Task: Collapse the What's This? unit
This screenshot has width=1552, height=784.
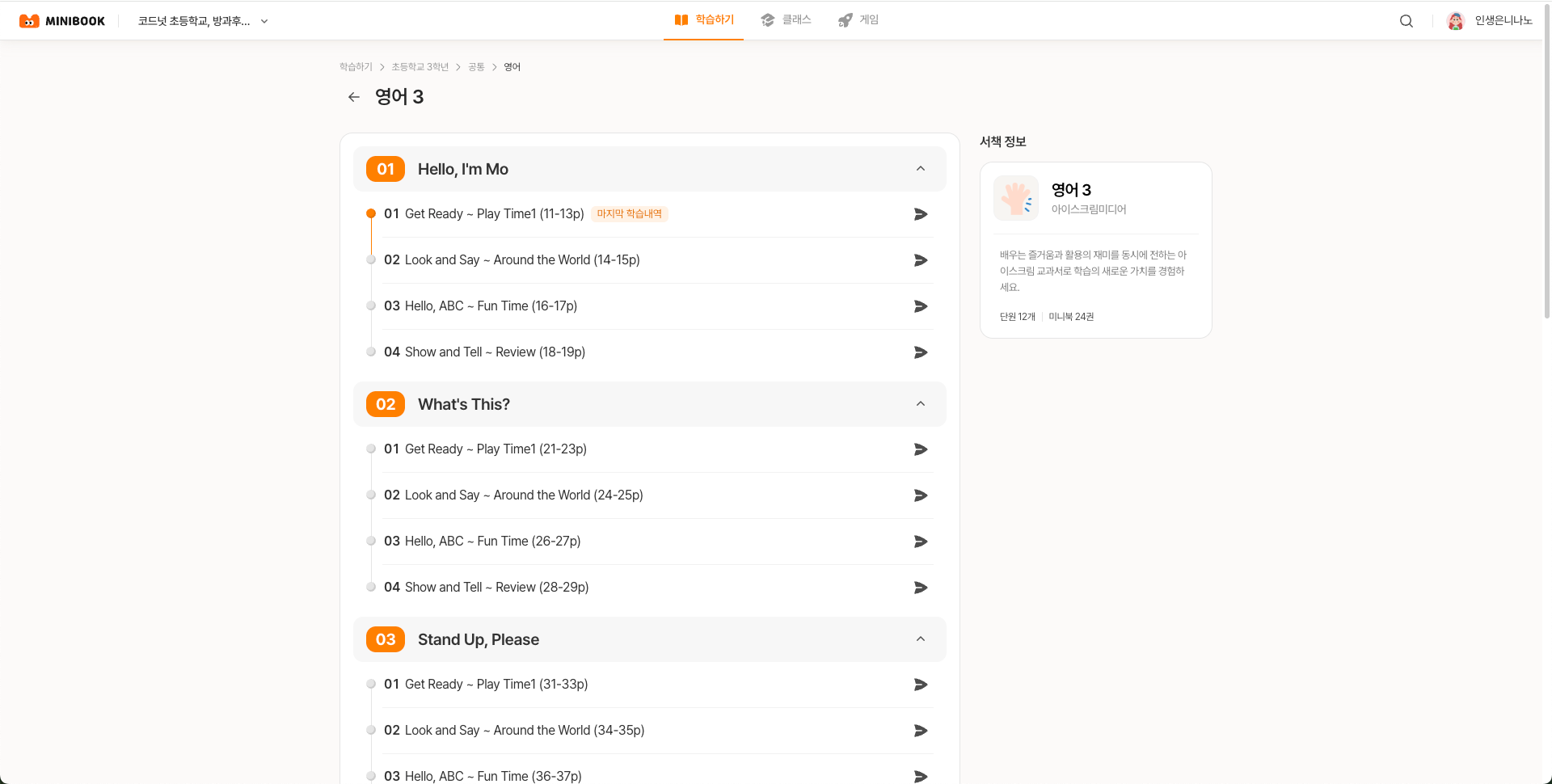Action: point(920,404)
